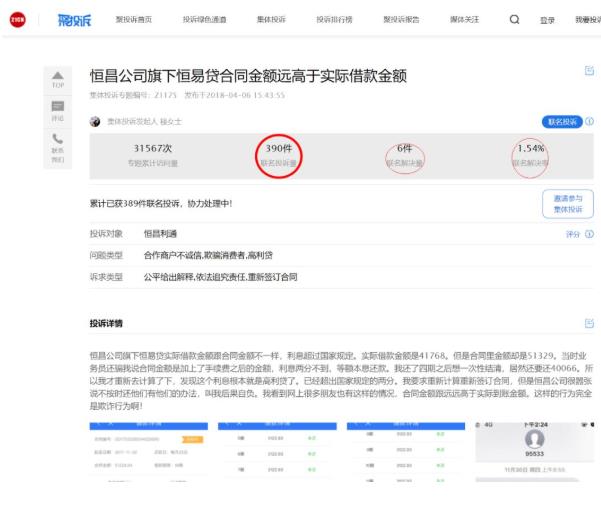Screen dimensions: 601x511
Task: Click the 投诉详情 section heading
Action: pos(106,324)
